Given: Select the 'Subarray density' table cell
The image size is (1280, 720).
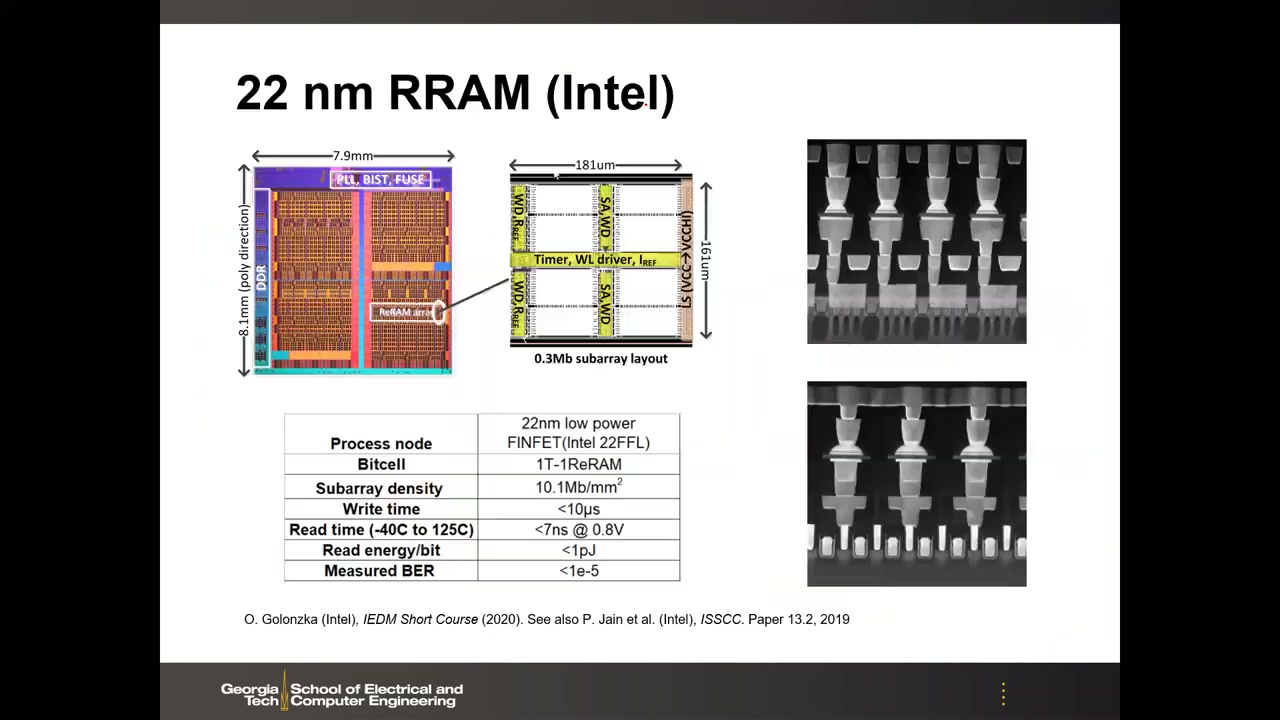Looking at the screenshot, I should [381, 487].
